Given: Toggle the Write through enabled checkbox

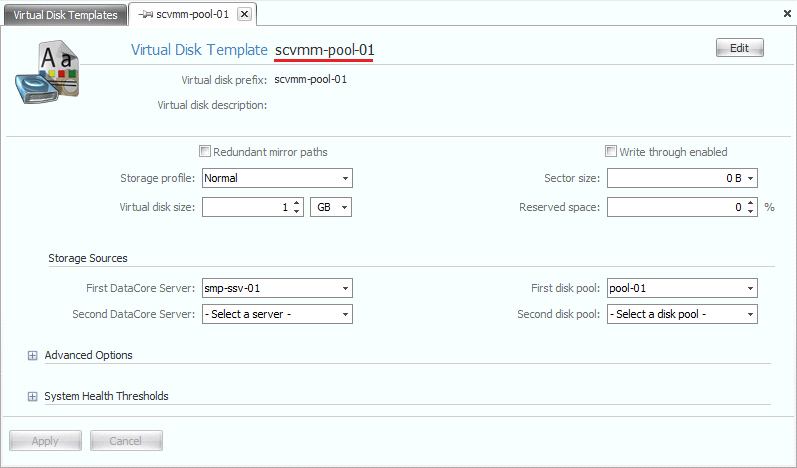Looking at the screenshot, I should click(611, 152).
